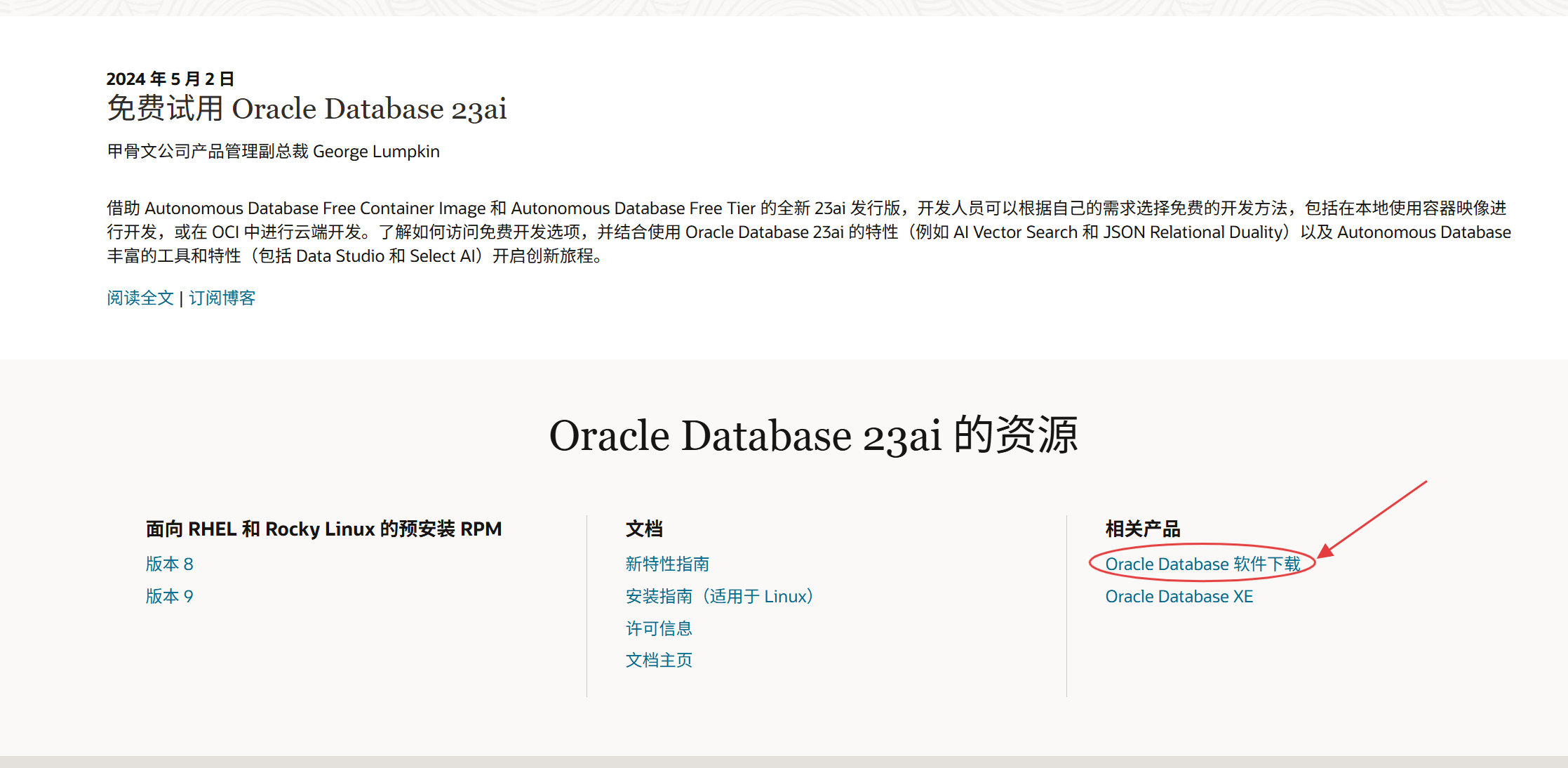The width and height of the screenshot is (1568, 768).
Task: Click the 相关产品 column heading
Action: [1142, 529]
